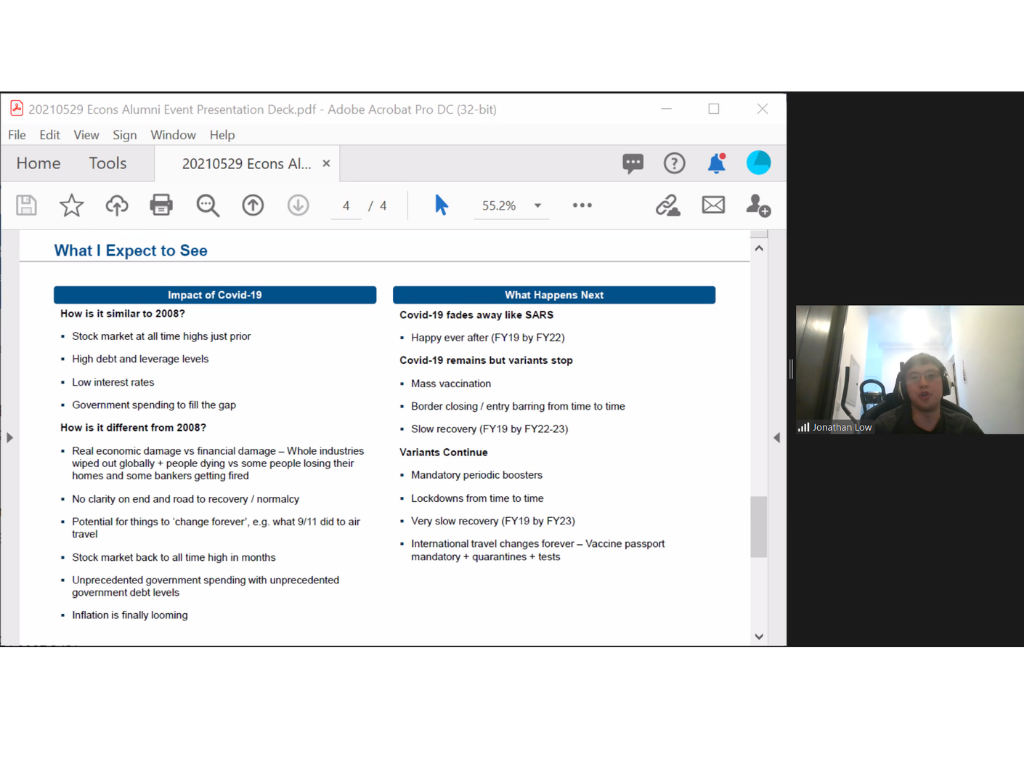Screen dimensions: 1024x768
Task: Select the arrow selection tool
Action: (x=441, y=205)
